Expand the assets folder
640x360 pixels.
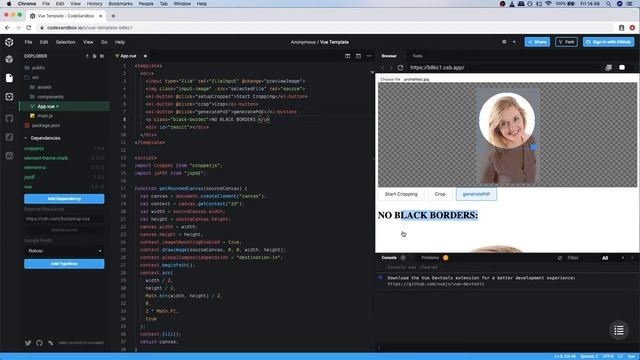[x=41, y=87]
